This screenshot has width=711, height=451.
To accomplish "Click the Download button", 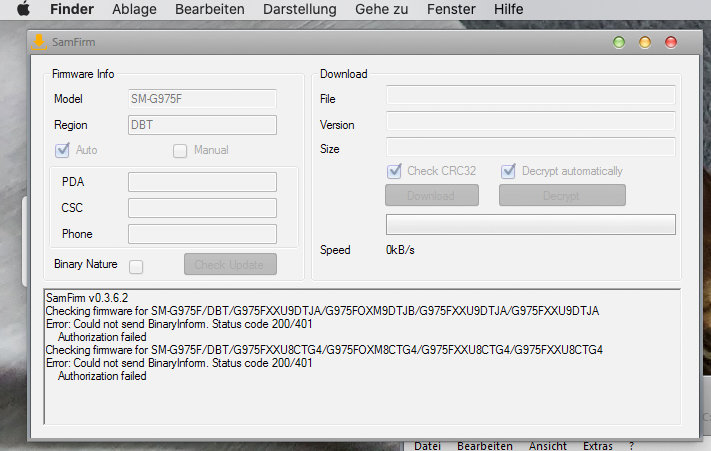I will click(432, 195).
